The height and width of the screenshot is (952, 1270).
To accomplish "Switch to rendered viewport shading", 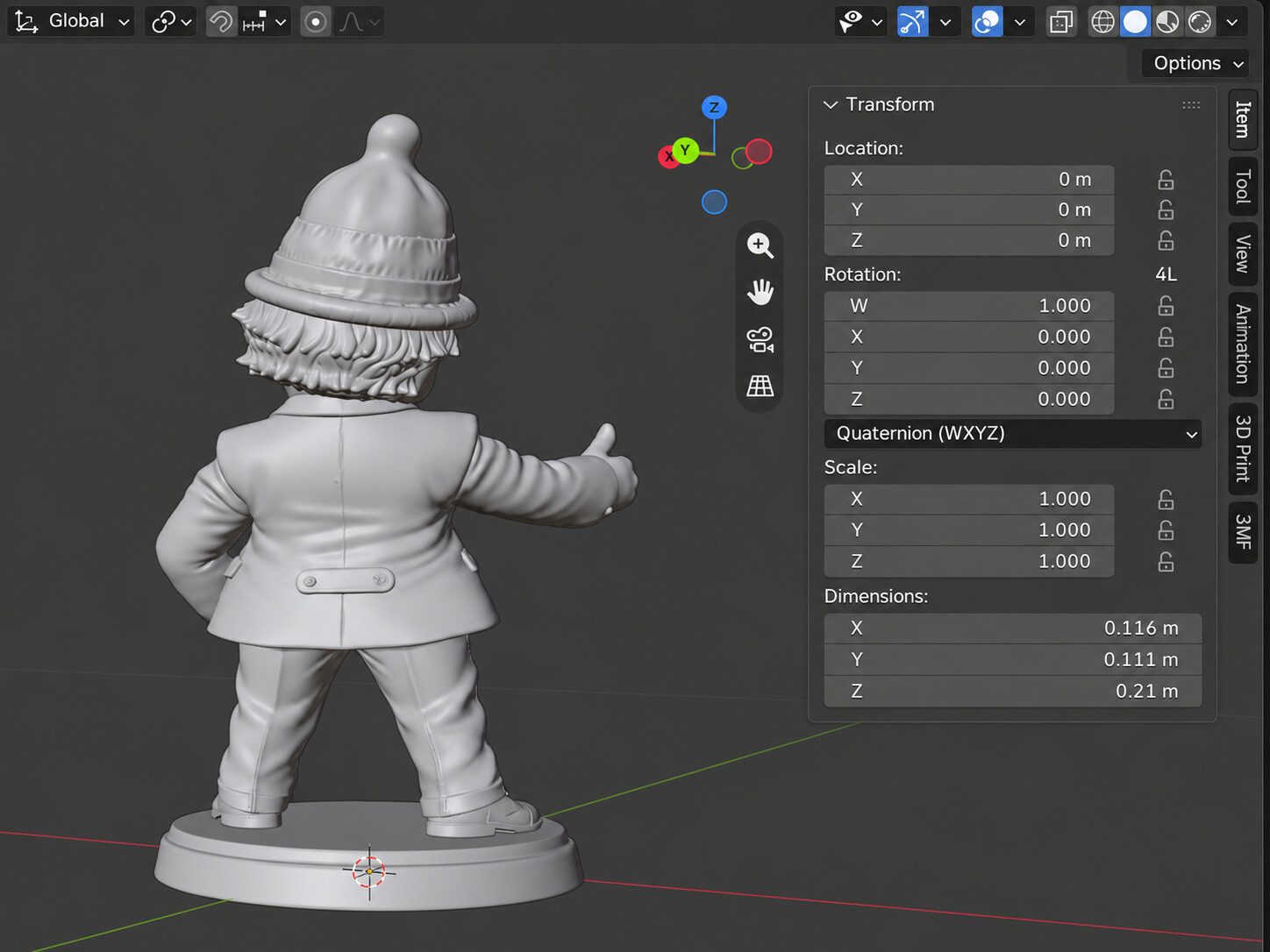I will click(1200, 21).
